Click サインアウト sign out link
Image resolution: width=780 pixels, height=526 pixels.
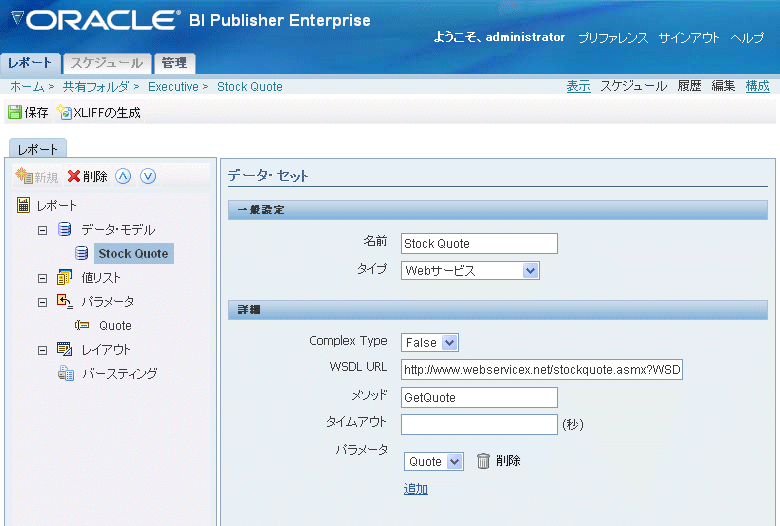point(689,38)
